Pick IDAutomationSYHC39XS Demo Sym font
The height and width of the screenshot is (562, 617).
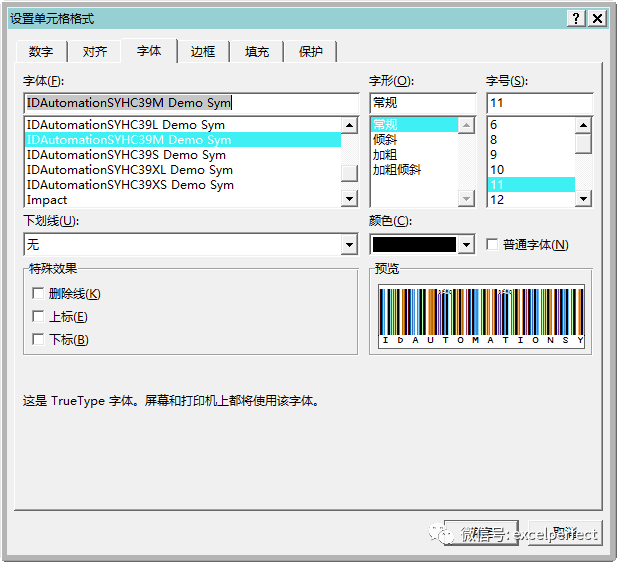point(183,185)
